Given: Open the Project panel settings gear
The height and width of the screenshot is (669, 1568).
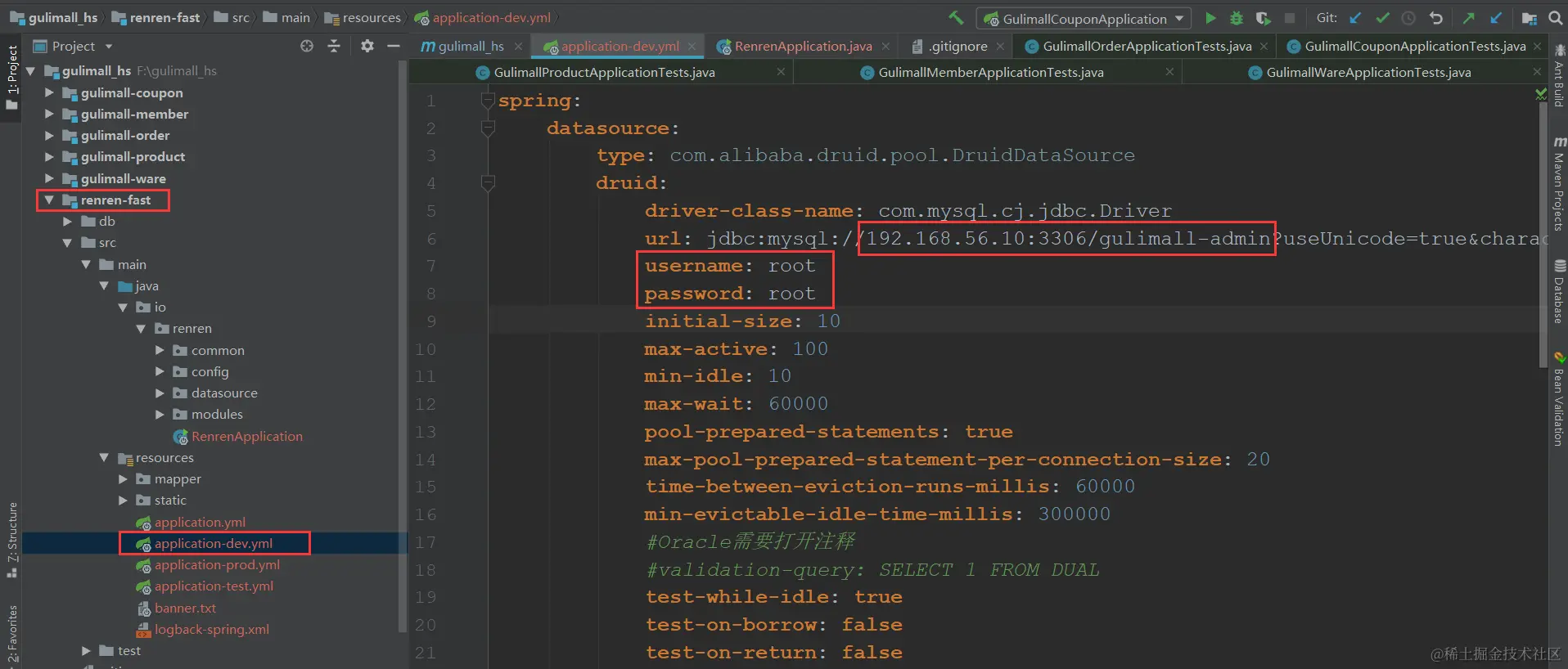Looking at the screenshot, I should pyautogui.click(x=367, y=46).
